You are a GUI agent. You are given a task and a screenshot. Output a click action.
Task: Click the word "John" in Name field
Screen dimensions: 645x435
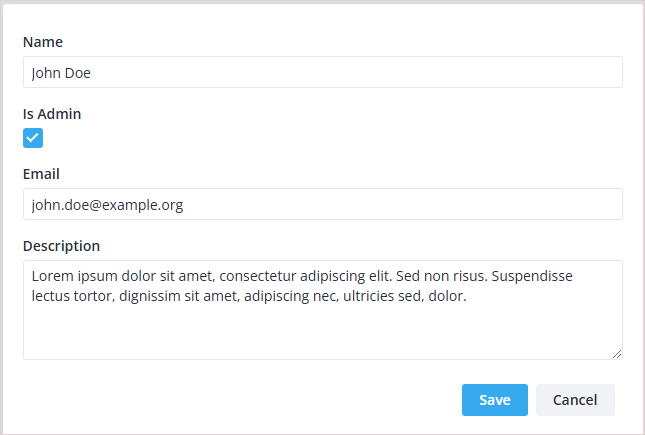[47, 72]
